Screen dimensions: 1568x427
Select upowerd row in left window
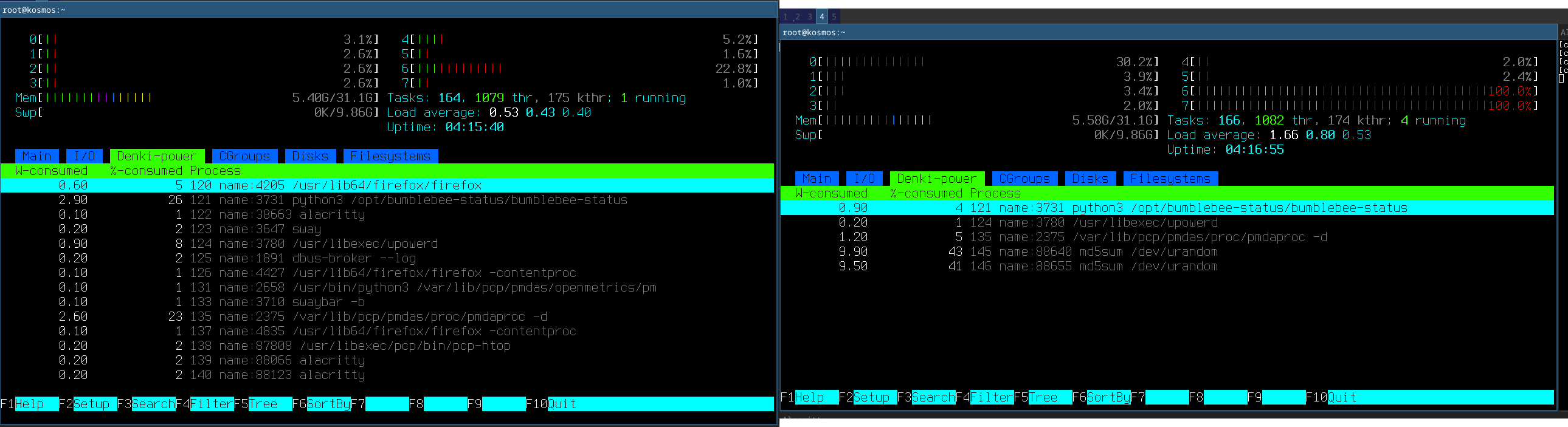tap(387, 244)
